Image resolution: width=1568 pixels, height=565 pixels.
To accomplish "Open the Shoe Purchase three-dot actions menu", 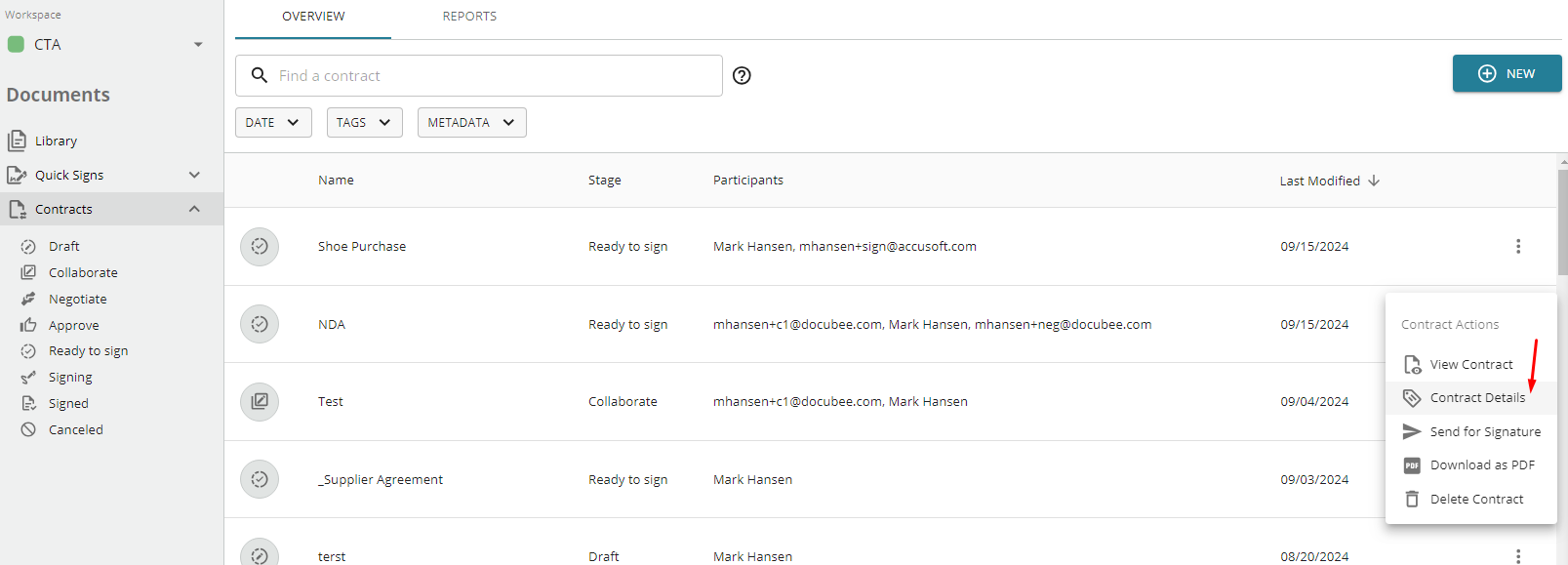I will [x=1518, y=246].
